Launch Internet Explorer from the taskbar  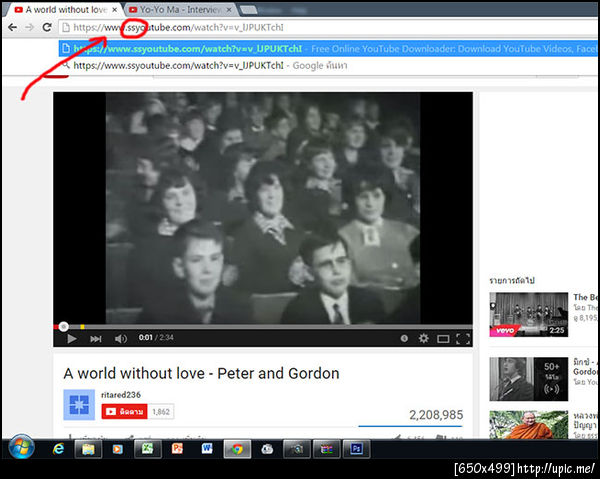coord(58,449)
